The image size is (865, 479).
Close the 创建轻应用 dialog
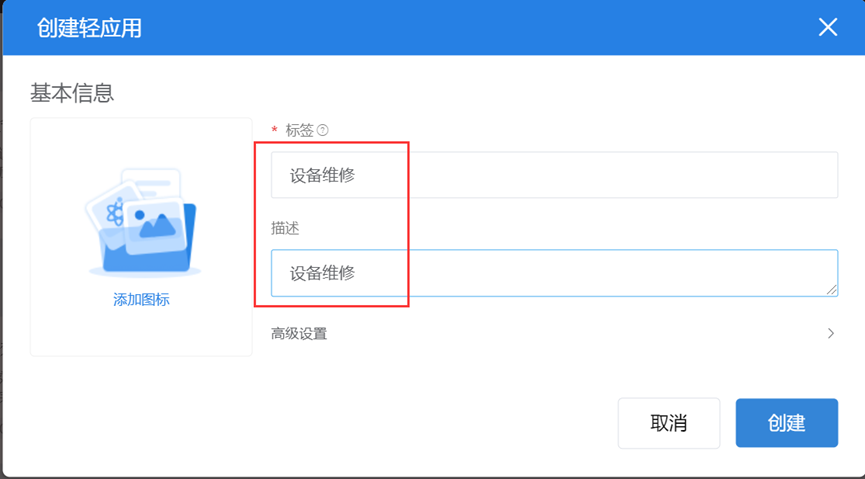coord(827,27)
